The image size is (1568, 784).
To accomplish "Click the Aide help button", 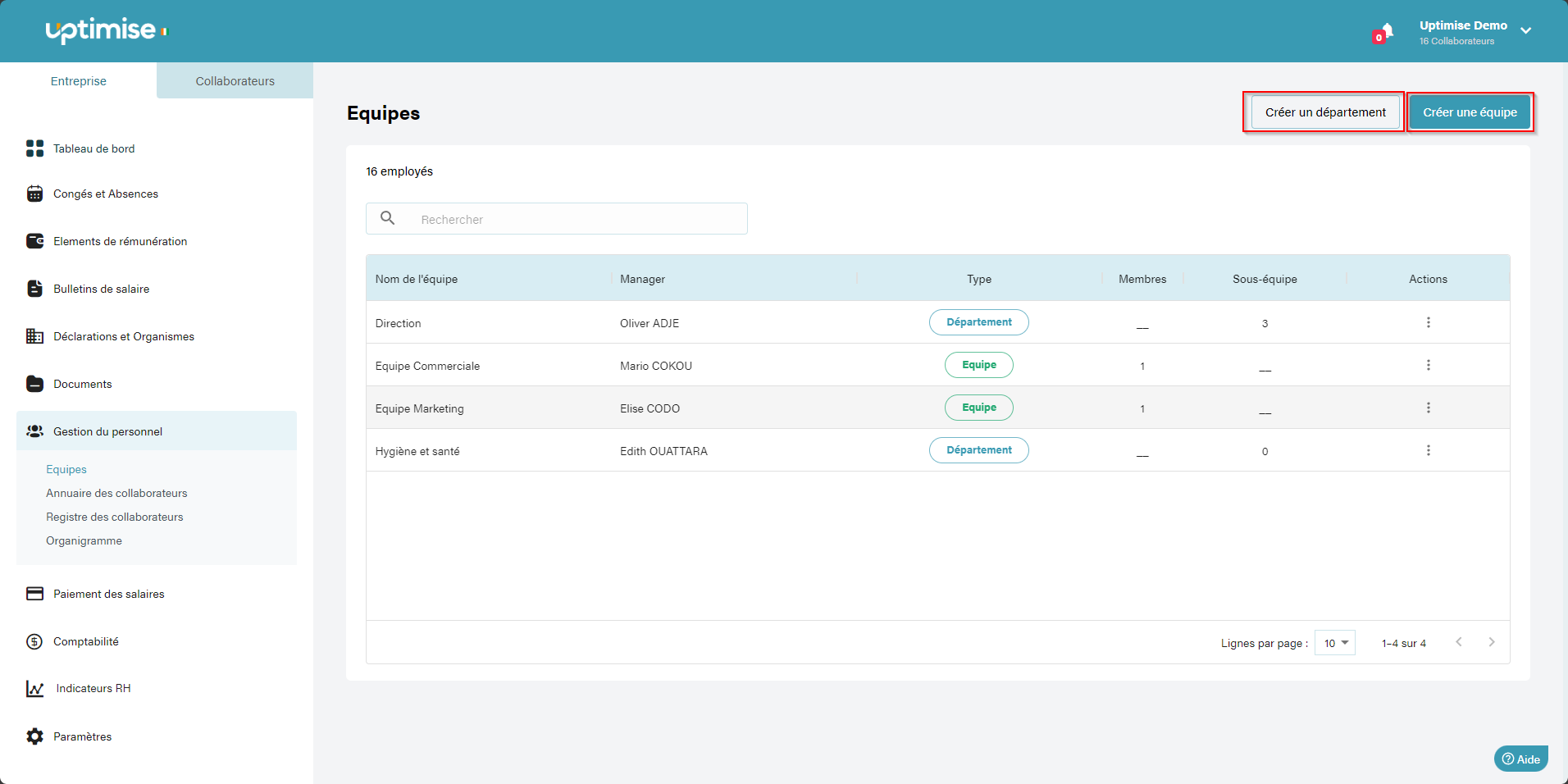I will coord(1520,759).
